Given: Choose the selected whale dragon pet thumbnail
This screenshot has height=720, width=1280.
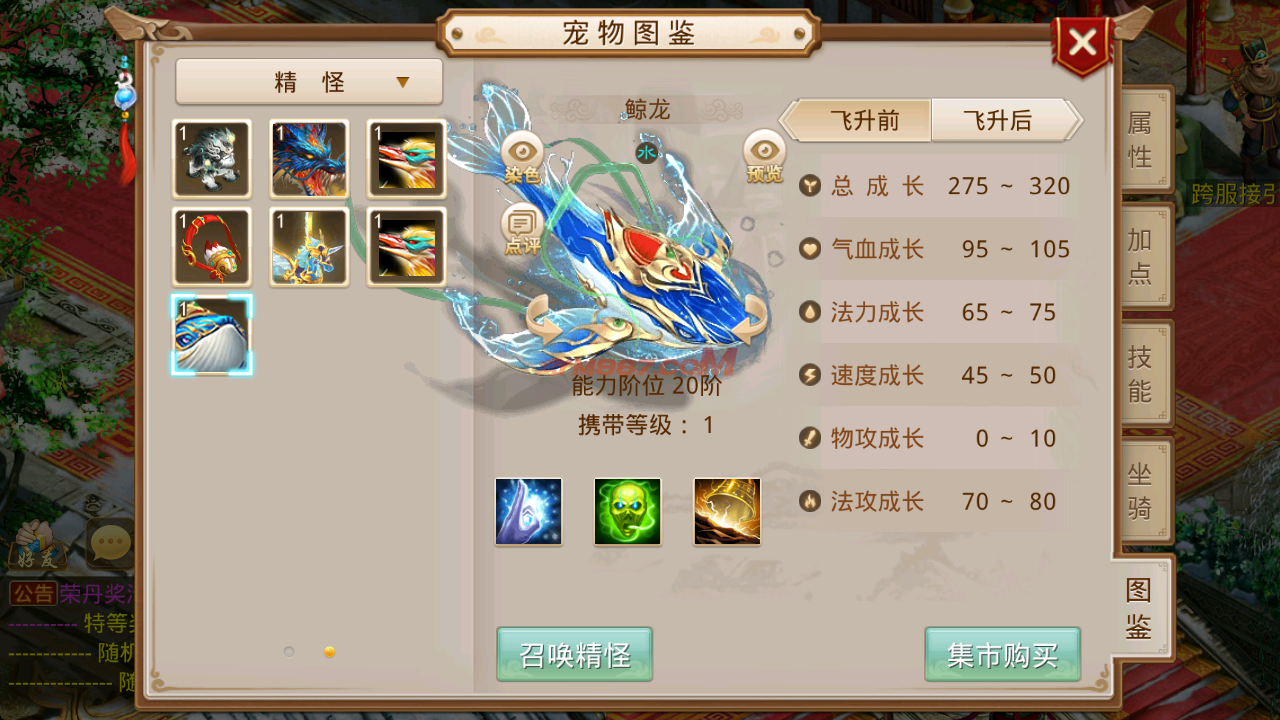Looking at the screenshot, I should tap(211, 335).
